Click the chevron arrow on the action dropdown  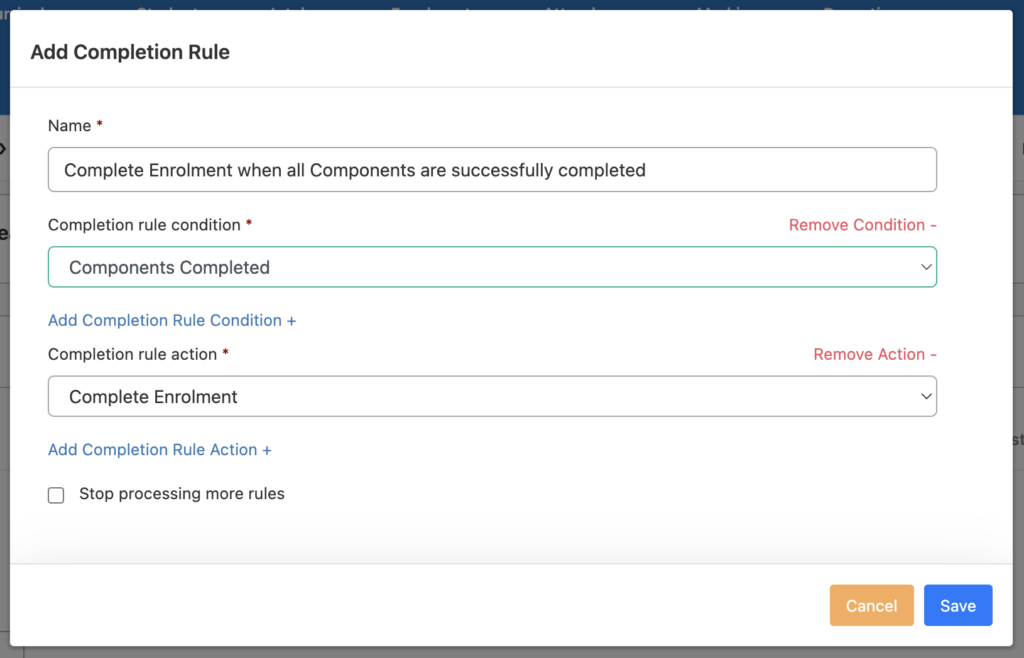pyautogui.click(x=925, y=397)
